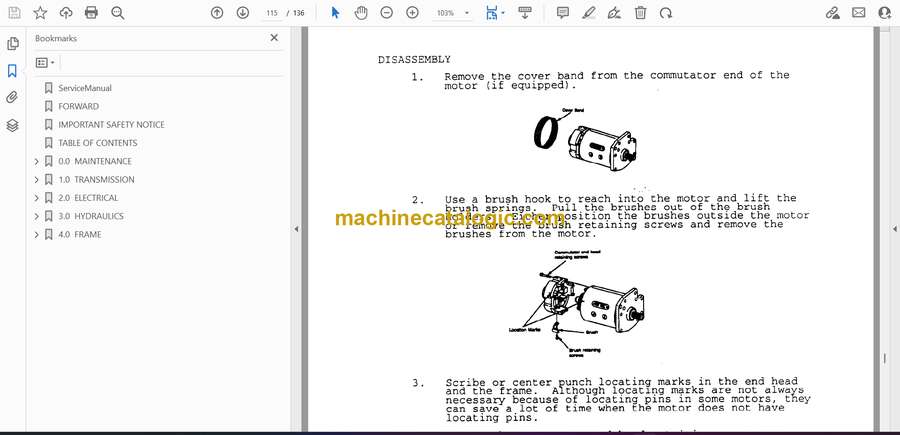Open the page thumbnails panel
This screenshot has height=435, width=900.
[x=12, y=44]
